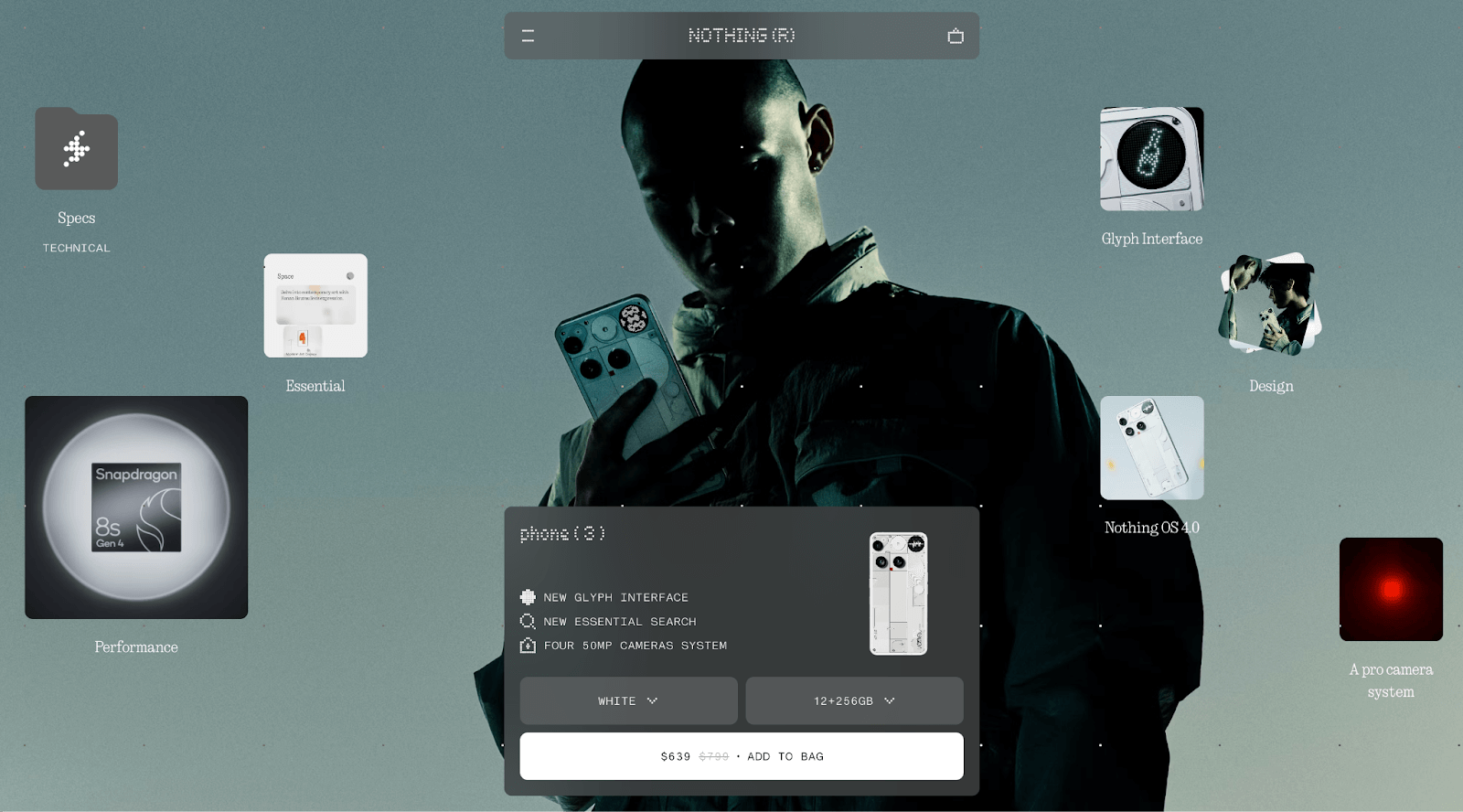Image resolution: width=1463 pixels, height=812 pixels.
Task: Click the TECHNICAL label under Specs
Action: (x=76, y=248)
